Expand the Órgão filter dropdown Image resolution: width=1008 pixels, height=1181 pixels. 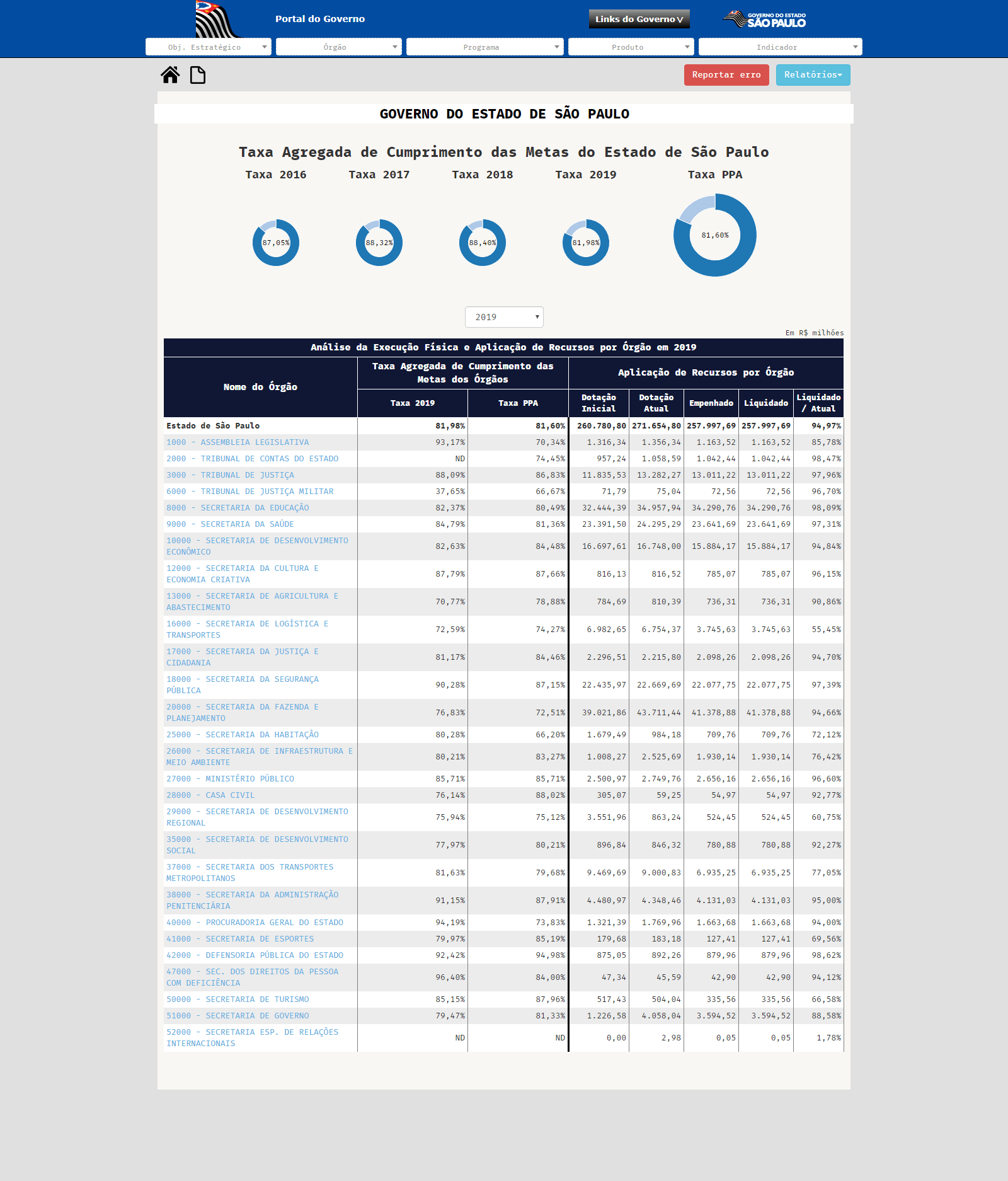(x=339, y=47)
